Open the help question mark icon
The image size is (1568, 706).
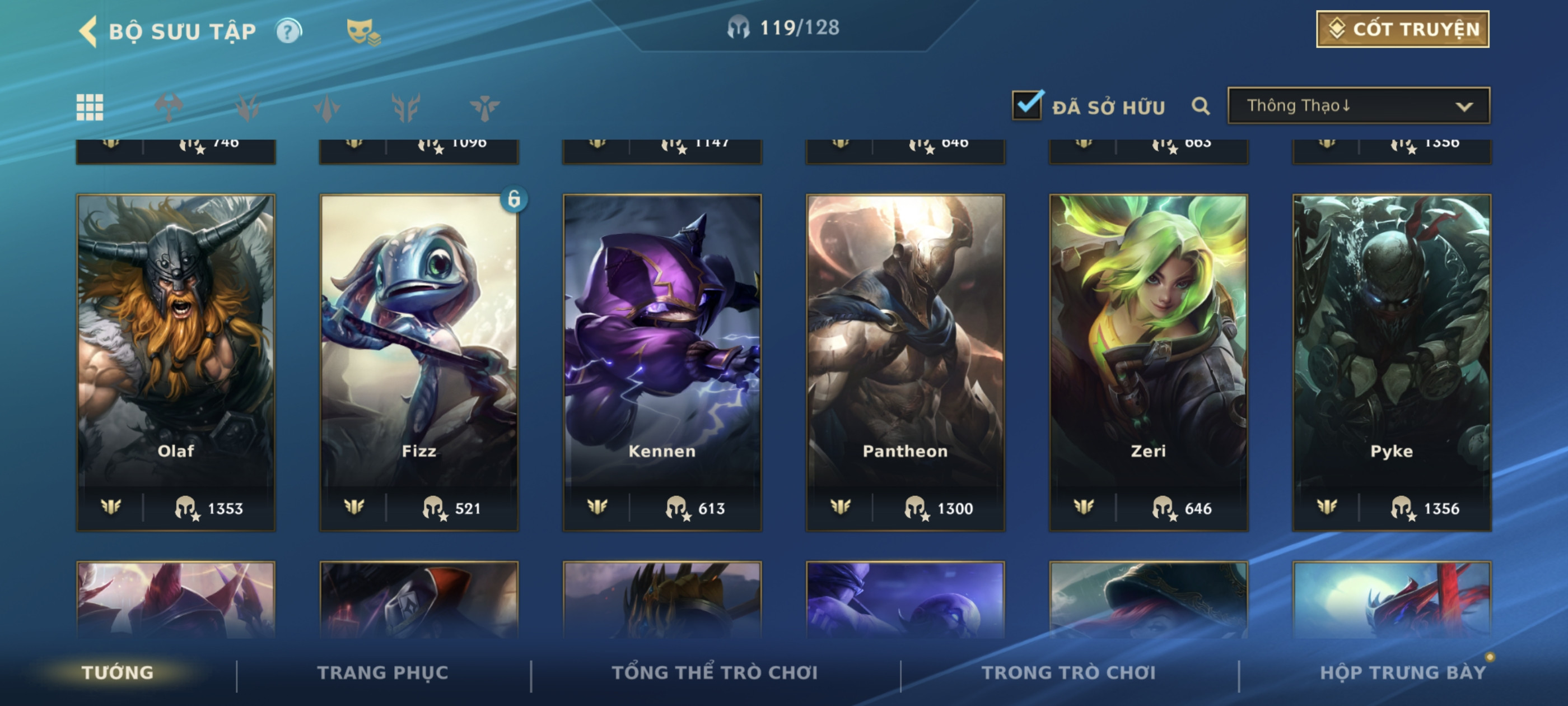288,31
